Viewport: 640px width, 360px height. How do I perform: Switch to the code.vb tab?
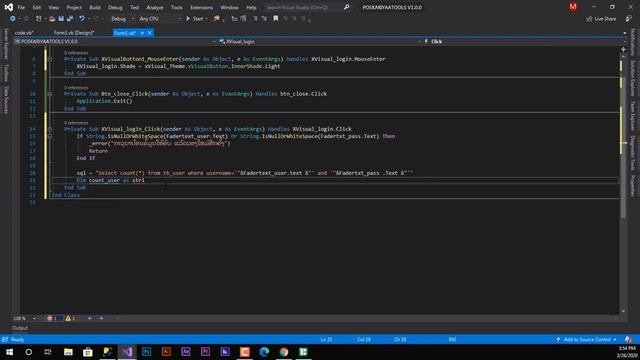pos(24,33)
